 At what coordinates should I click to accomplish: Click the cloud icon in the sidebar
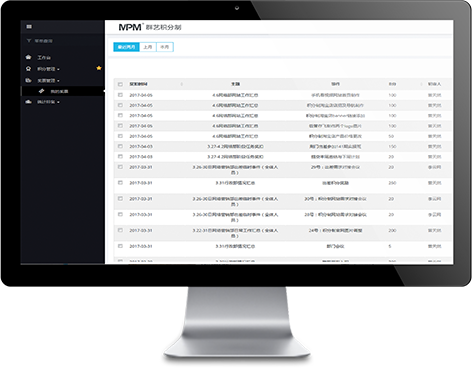(x=28, y=102)
